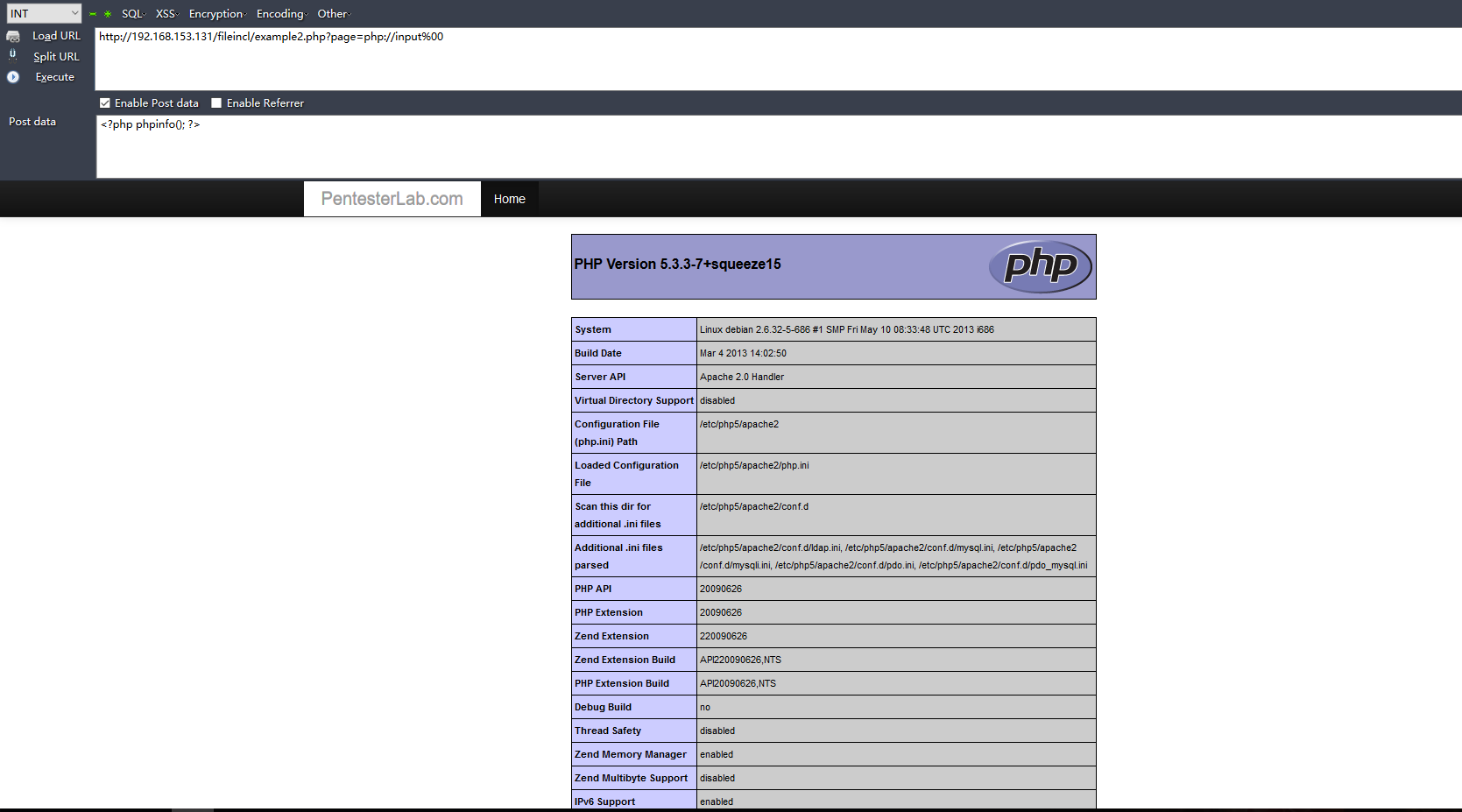Click the Debug Build row label
This screenshot has width=1462, height=812.
pos(603,707)
